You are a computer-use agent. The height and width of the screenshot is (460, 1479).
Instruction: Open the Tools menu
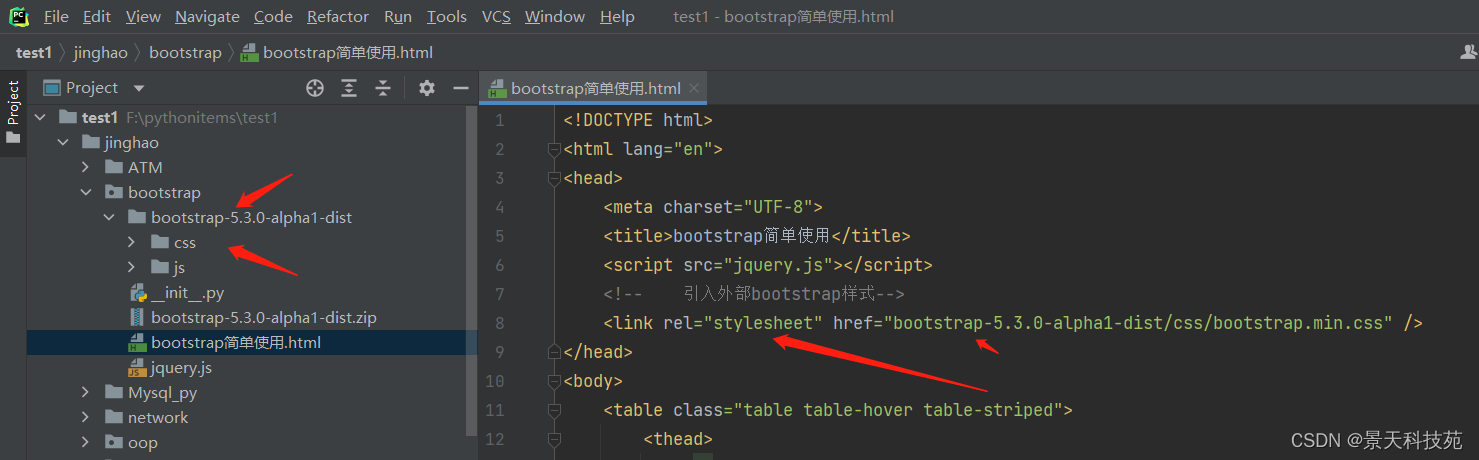(446, 17)
